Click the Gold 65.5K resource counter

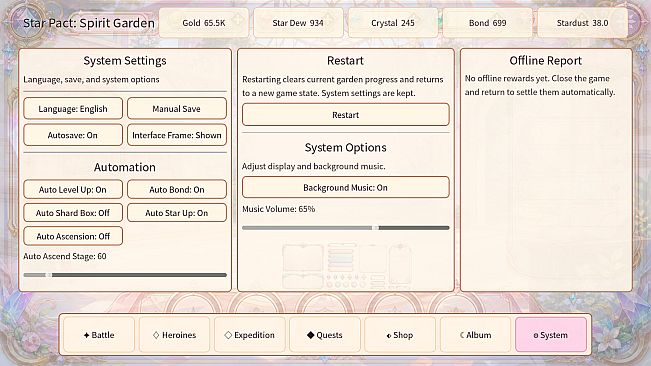click(x=204, y=23)
